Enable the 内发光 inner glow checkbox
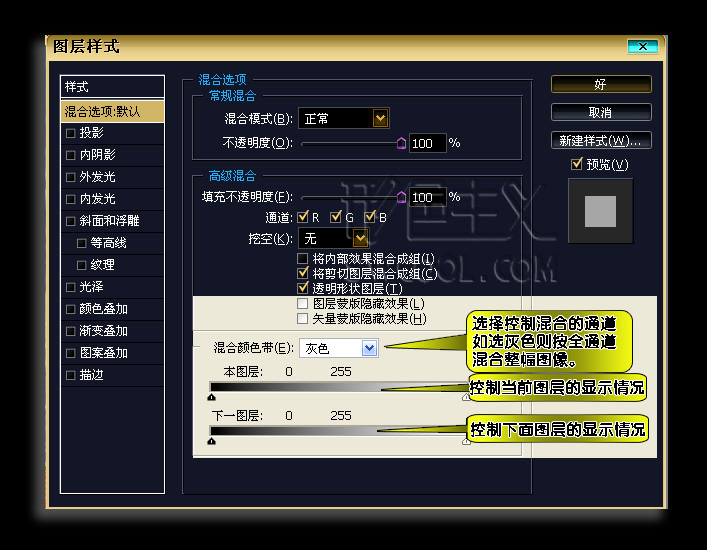 70,199
